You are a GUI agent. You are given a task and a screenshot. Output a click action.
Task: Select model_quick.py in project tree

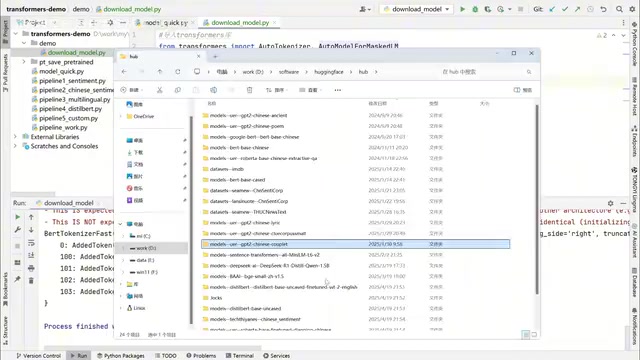(x=61, y=71)
